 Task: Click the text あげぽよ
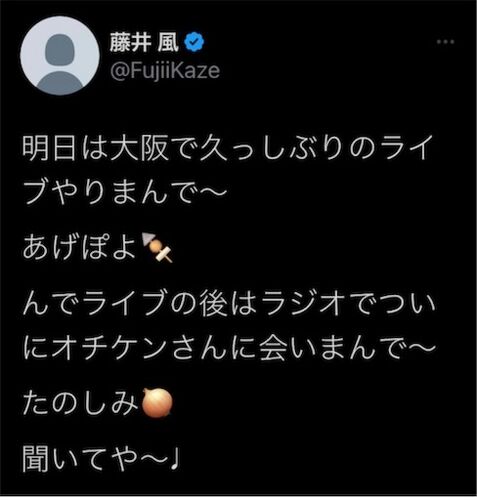coord(80,247)
